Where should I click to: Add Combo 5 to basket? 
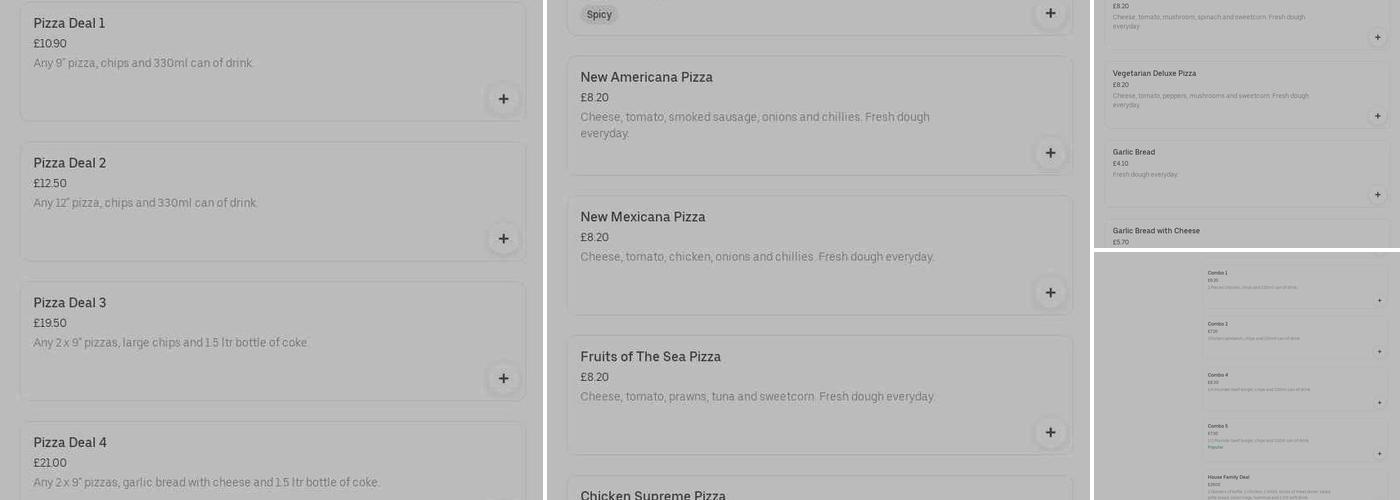tap(1379, 453)
